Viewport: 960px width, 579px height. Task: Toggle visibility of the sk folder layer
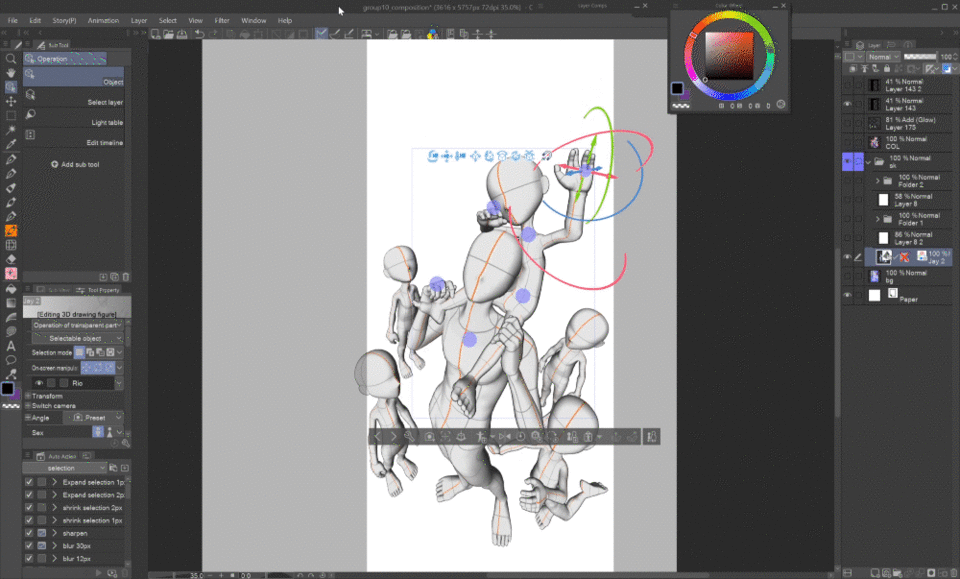pos(847,162)
